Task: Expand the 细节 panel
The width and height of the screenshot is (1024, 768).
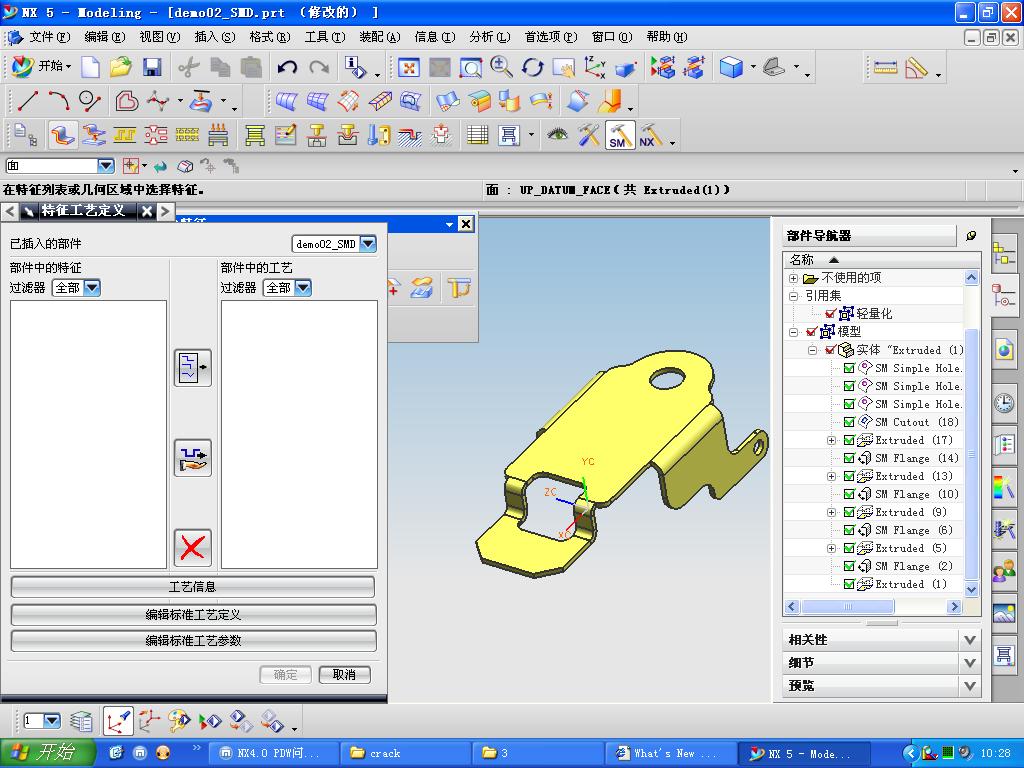Action: [x=970, y=663]
